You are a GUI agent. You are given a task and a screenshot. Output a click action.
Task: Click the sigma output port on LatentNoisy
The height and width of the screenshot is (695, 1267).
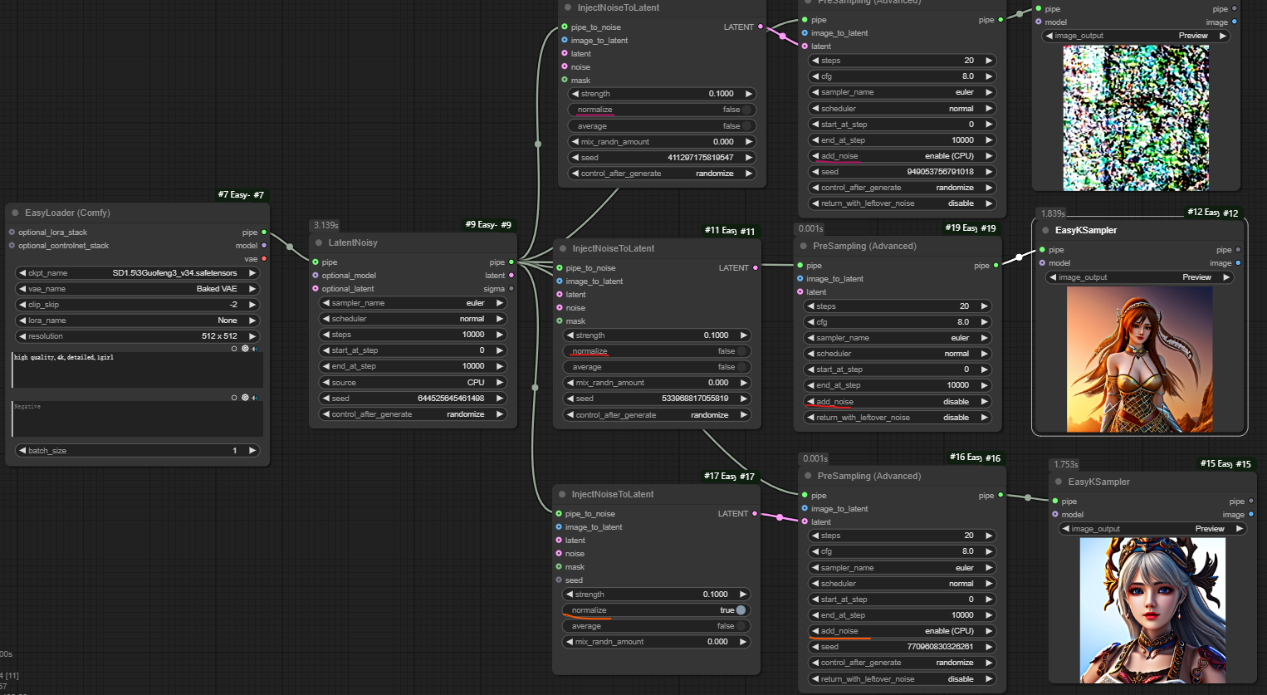[512, 288]
